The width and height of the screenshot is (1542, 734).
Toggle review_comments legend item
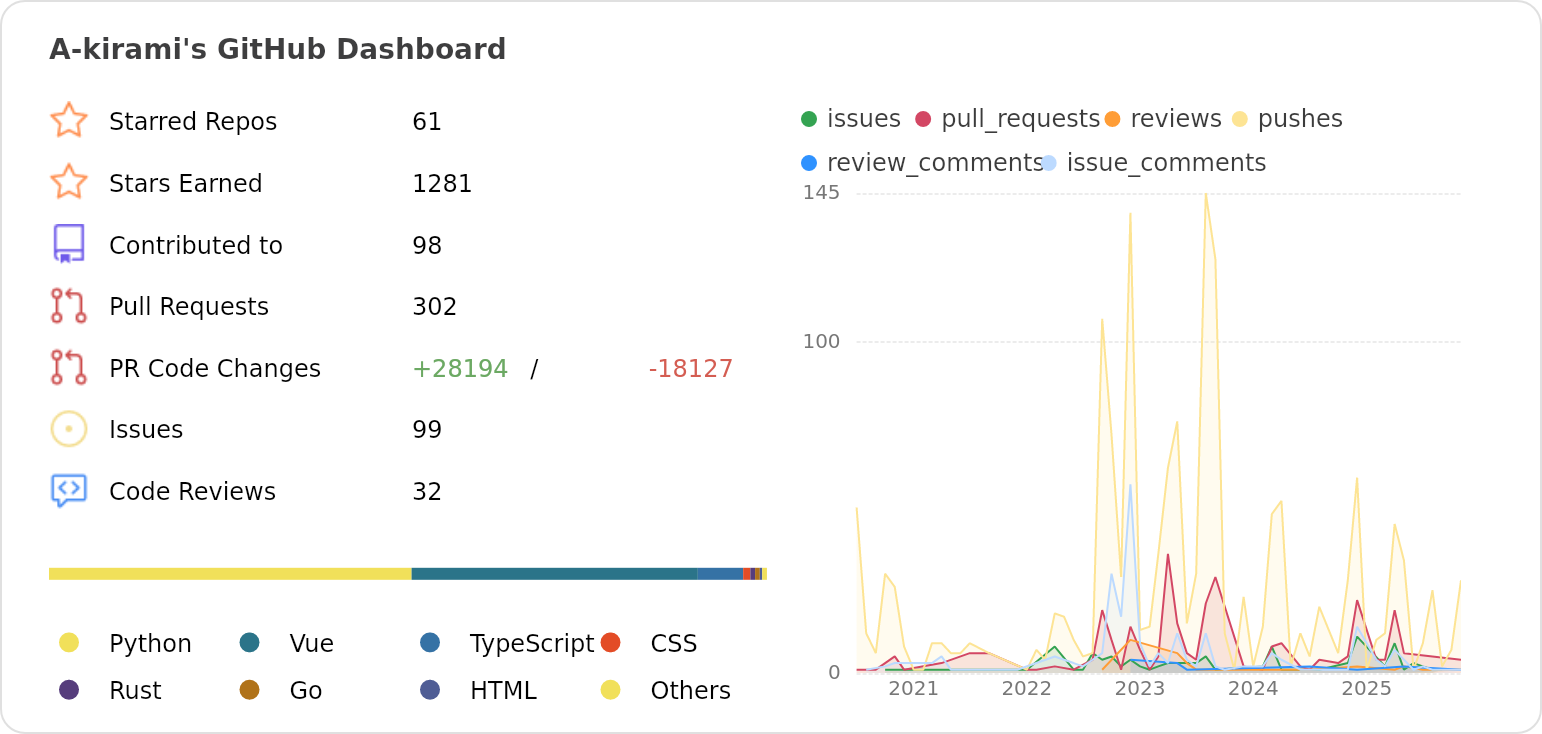pos(922,163)
